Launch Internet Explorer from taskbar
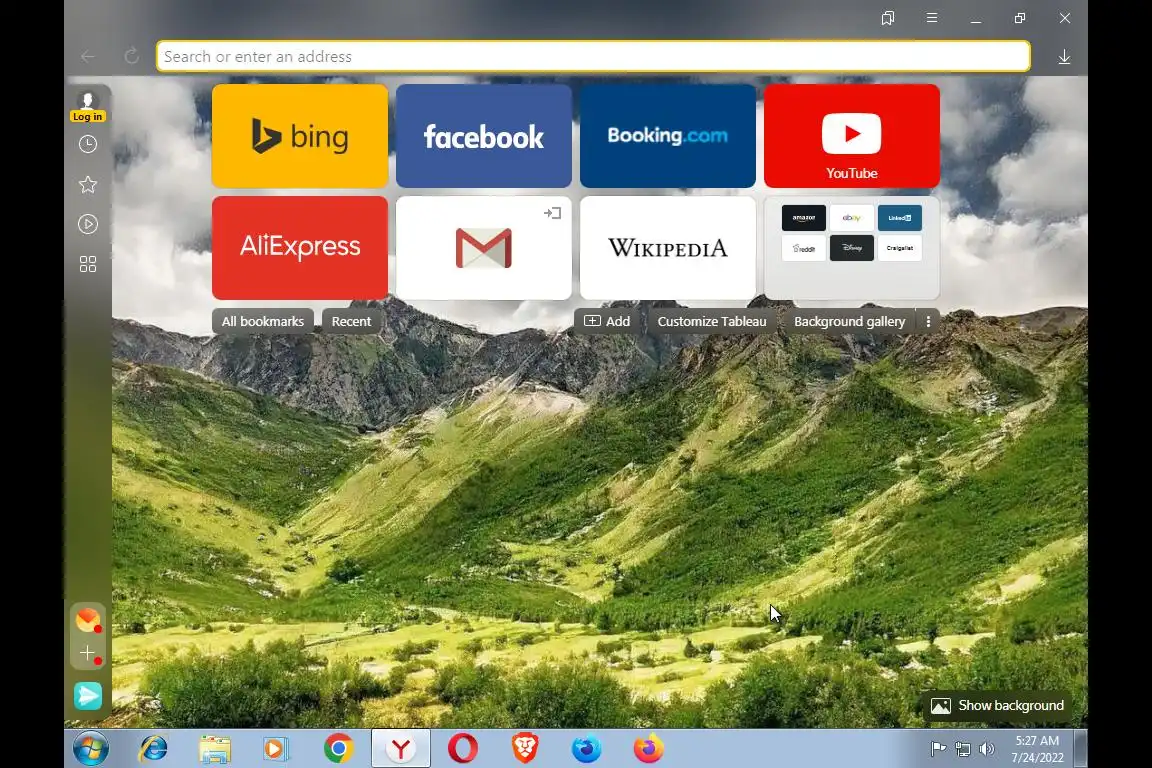This screenshot has width=1152, height=768. (x=154, y=749)
